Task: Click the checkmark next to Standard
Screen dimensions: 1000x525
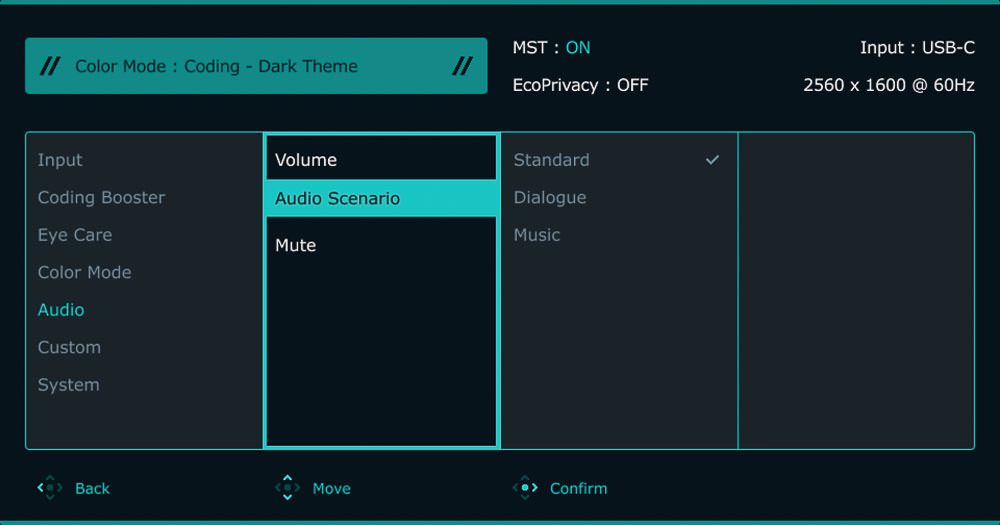Action: point(712,160)
